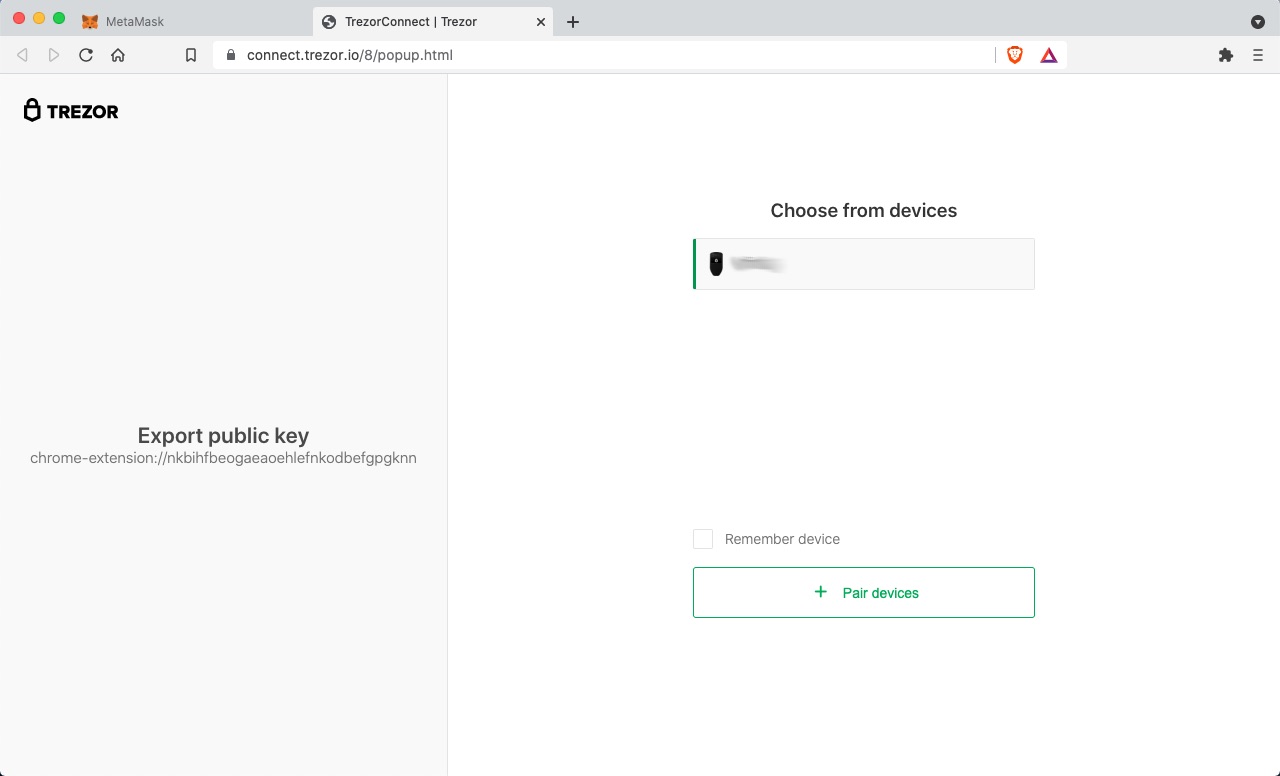Click the Choose from devices heading
The height and width of the screenshot is (776, 1280).
point(864,210)
